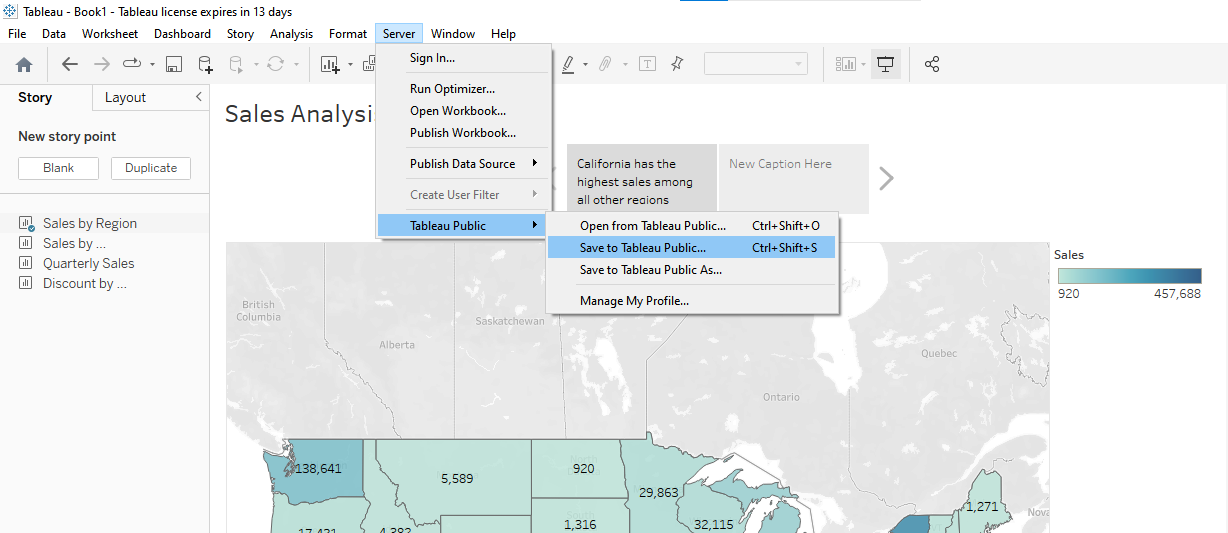The image size is (1228, 533).
Task: Open the Help menu
Action: 503,34
